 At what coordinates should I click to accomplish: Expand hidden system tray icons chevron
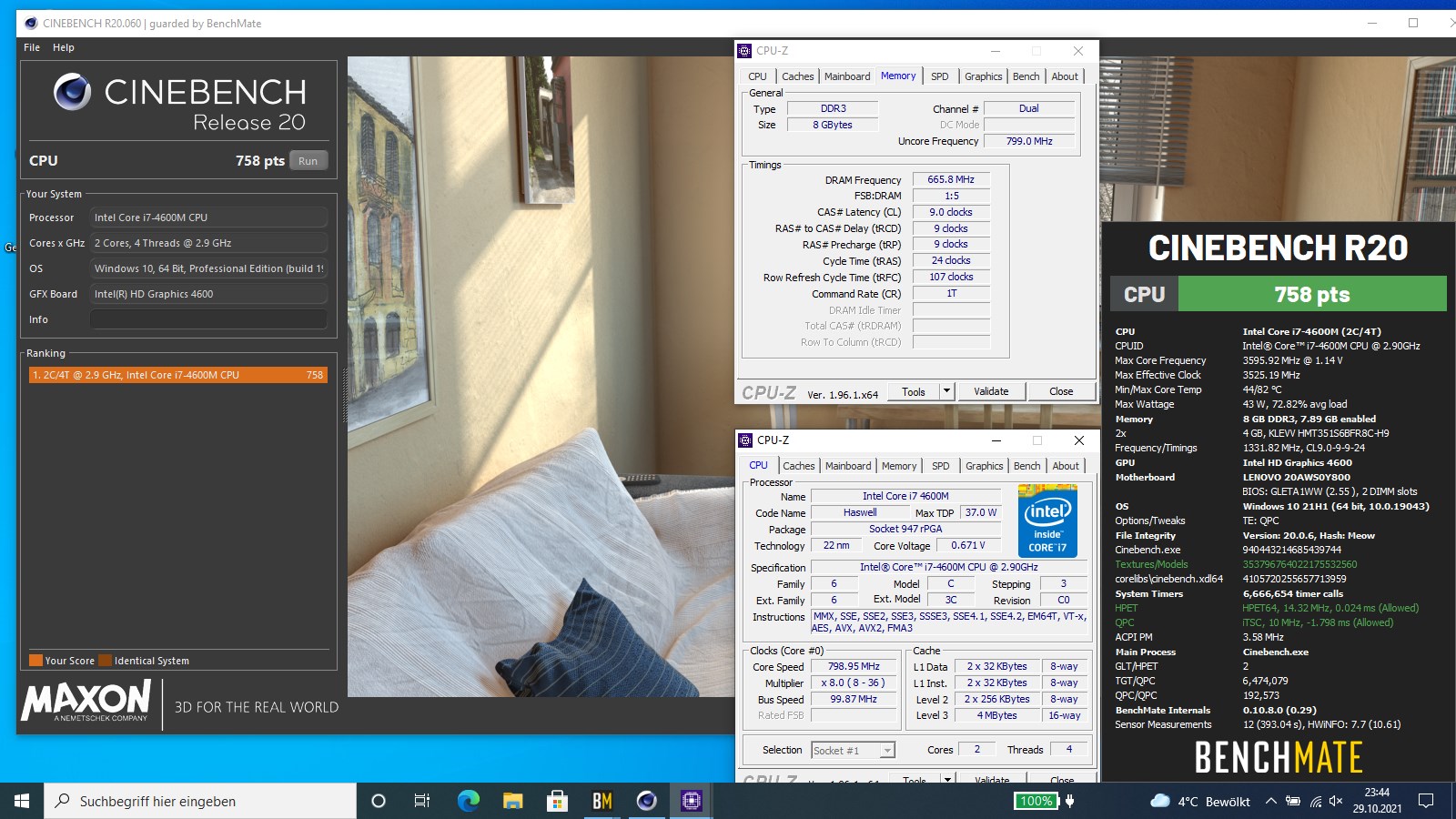1270,801
